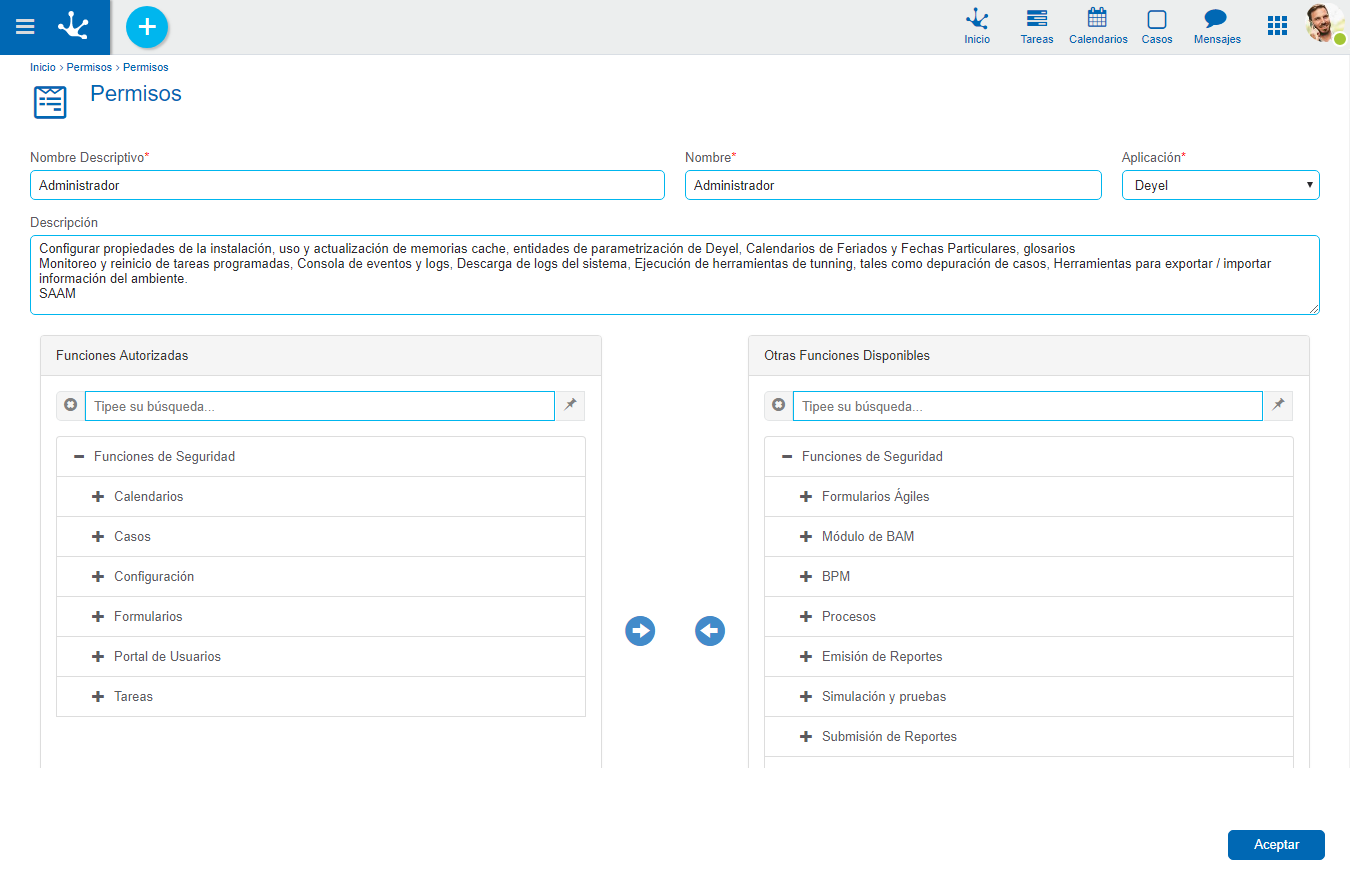Open the hamburger menu
The width and height of the screenshot is (1350, 890).
pyautogui.click(x=25, y=27)
